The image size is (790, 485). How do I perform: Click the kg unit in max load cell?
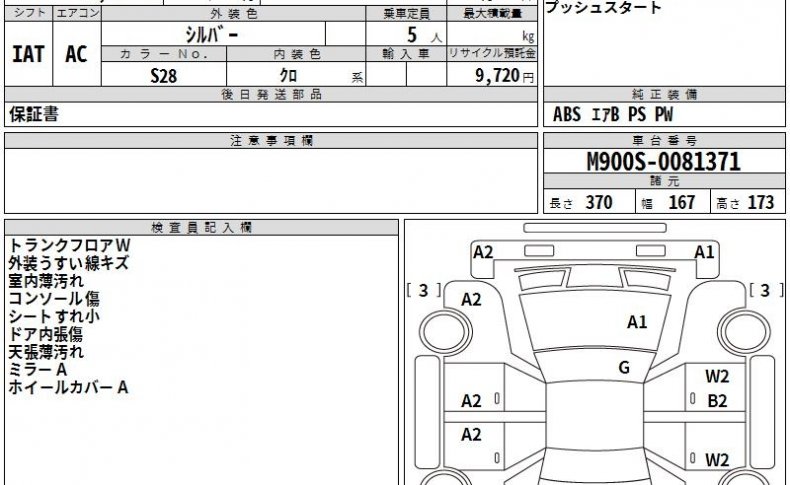(x=528, y=37)
